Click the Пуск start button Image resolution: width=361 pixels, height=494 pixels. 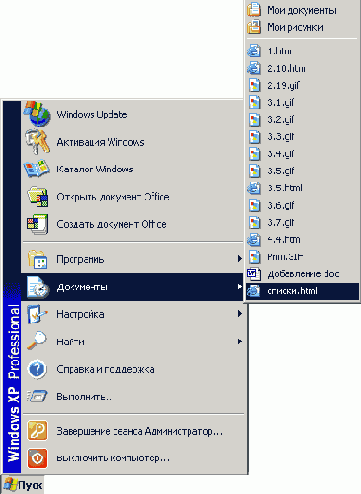[23, 485]
